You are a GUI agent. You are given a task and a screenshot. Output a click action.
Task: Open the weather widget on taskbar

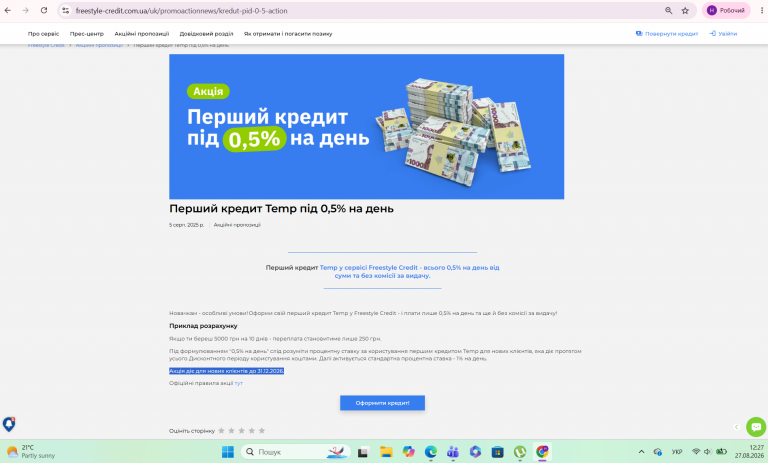click(31, 451)
